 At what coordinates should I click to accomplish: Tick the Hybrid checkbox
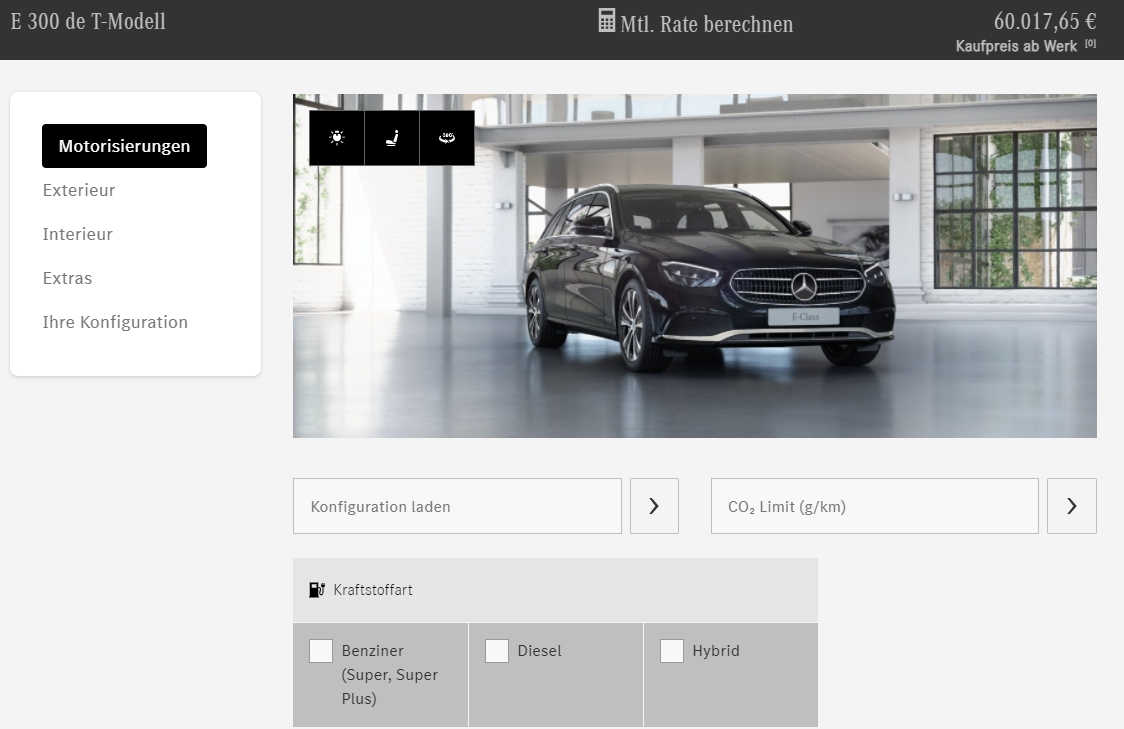tap(672, 651)
